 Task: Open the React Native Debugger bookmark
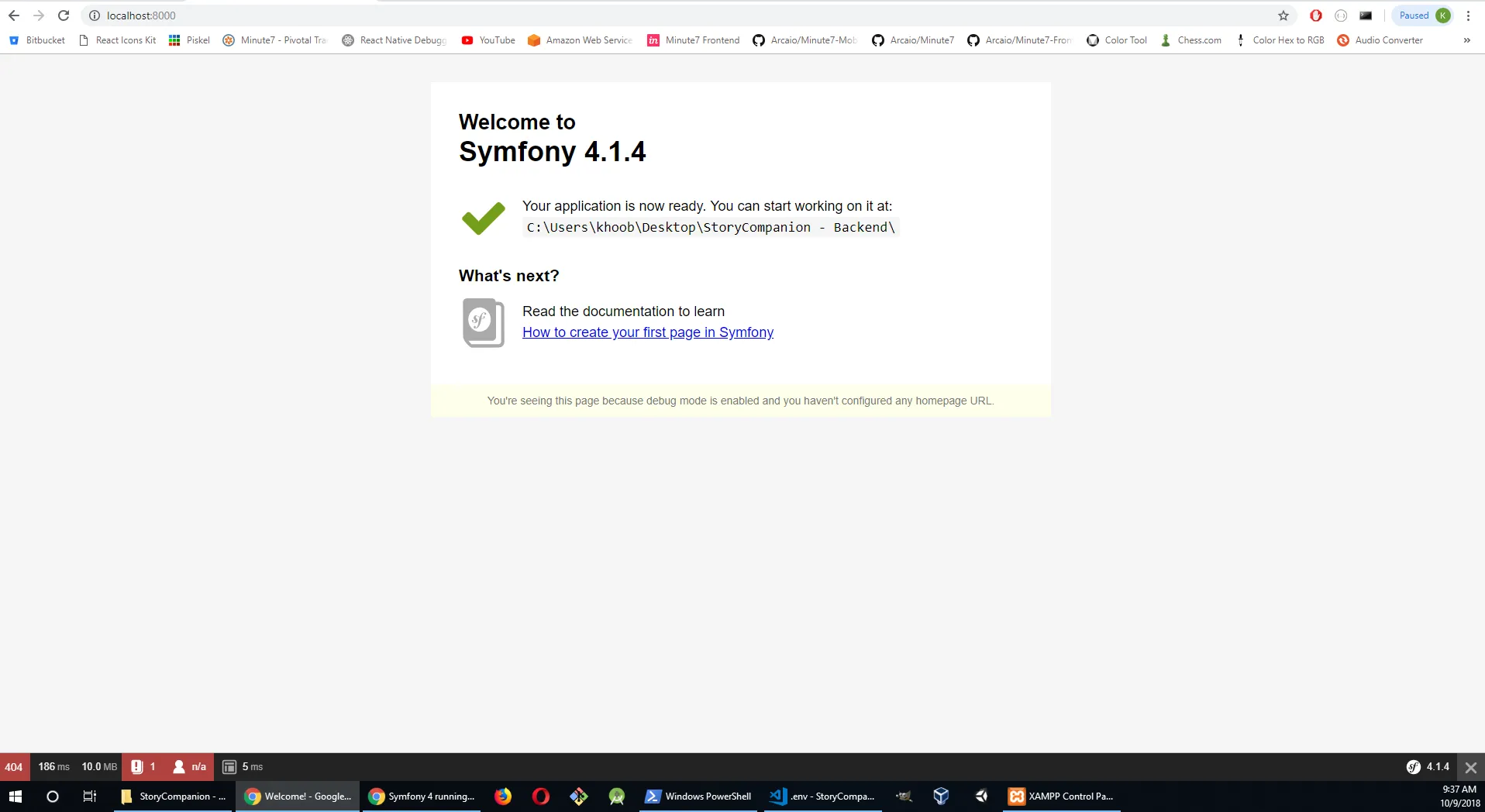395,40
